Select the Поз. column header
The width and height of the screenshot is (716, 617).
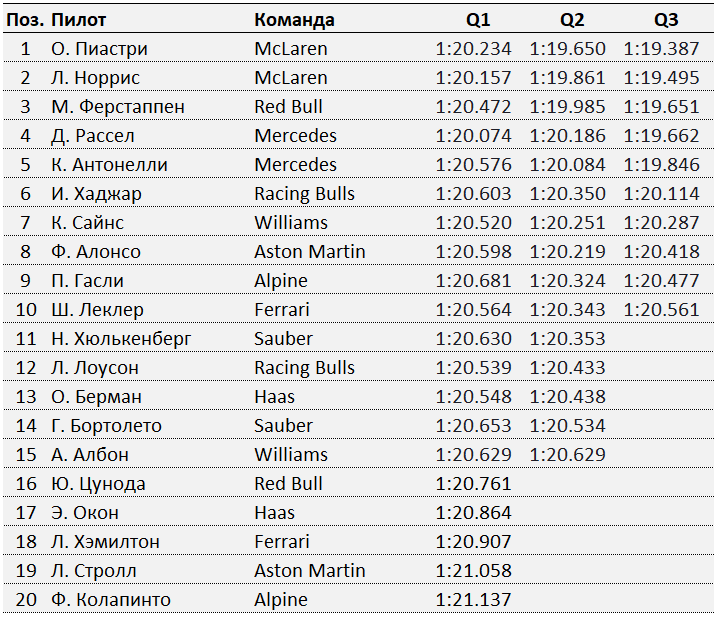click(x=25, y=20)
